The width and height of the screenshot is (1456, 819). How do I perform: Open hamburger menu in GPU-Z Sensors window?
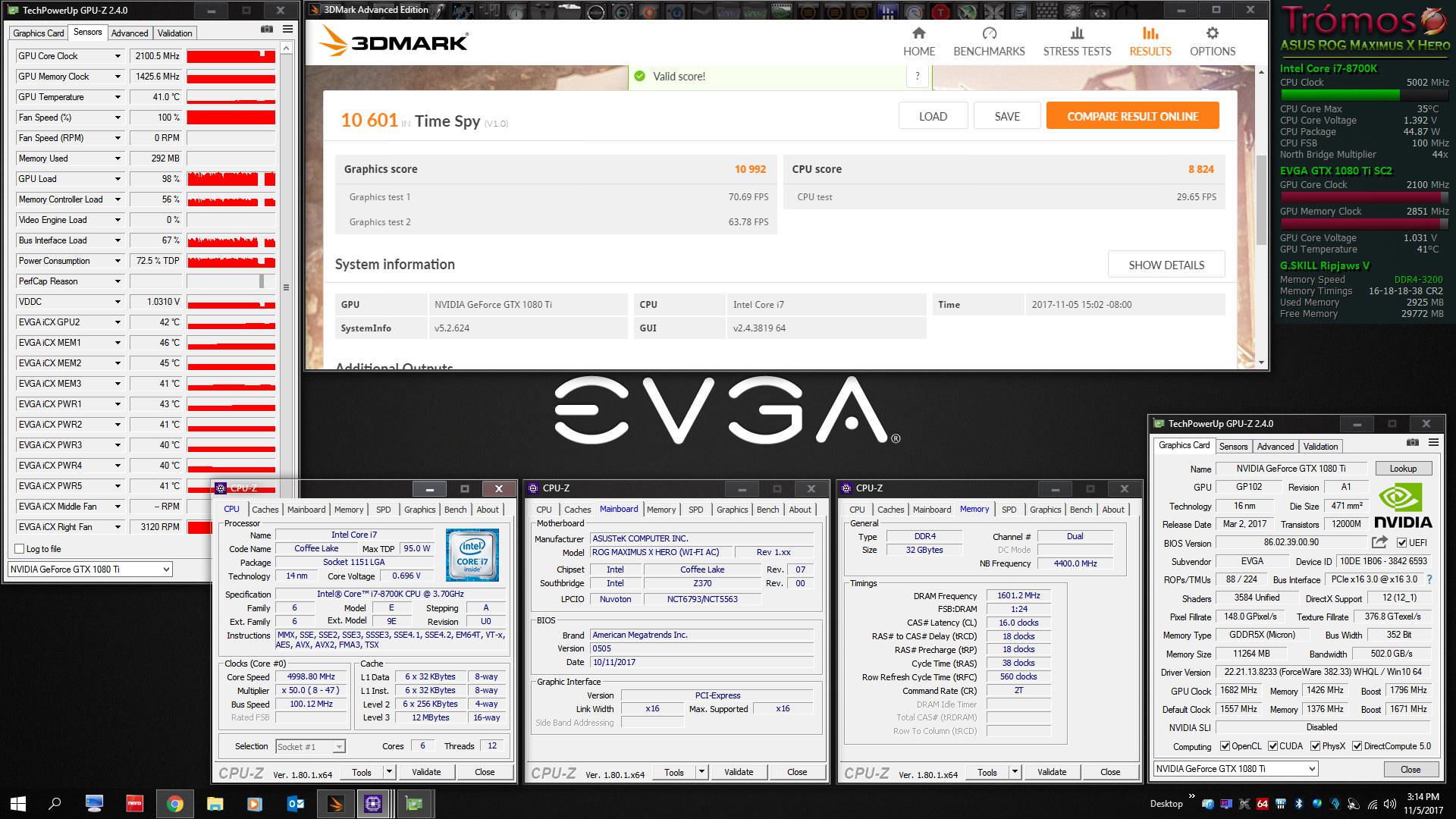[x=287, y=29]
